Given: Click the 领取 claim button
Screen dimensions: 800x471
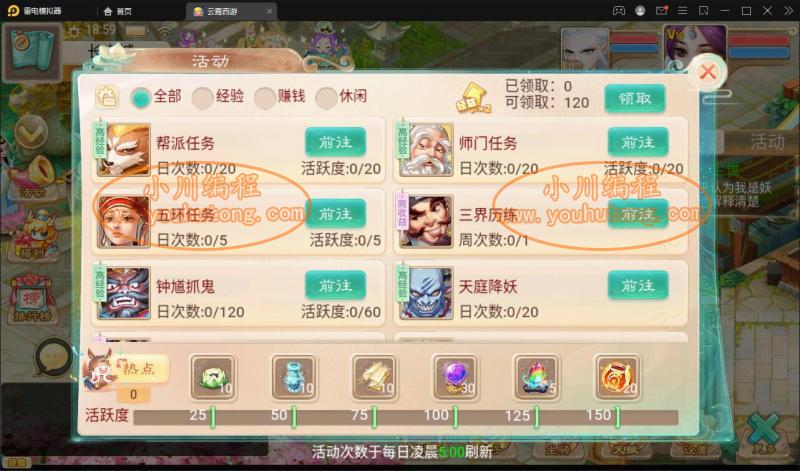Looking at the screenshot, I should pyautogui.click(x=635, y=98).
